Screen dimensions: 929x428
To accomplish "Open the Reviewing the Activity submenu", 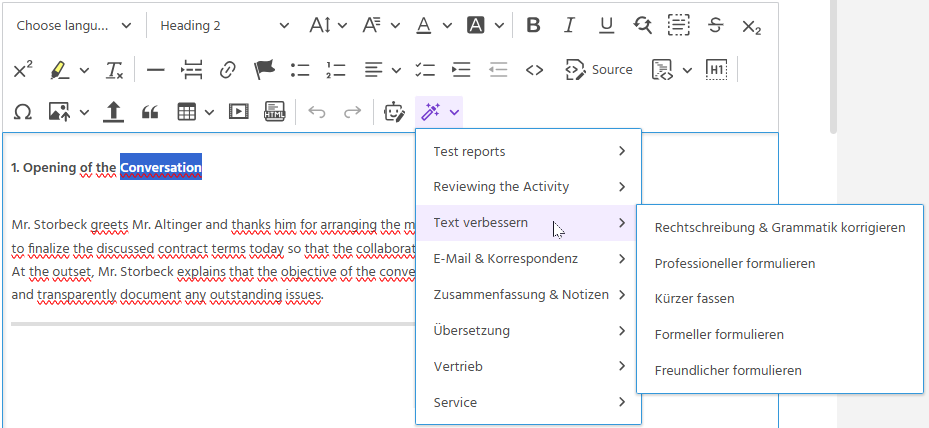I will tap(528, 187).
